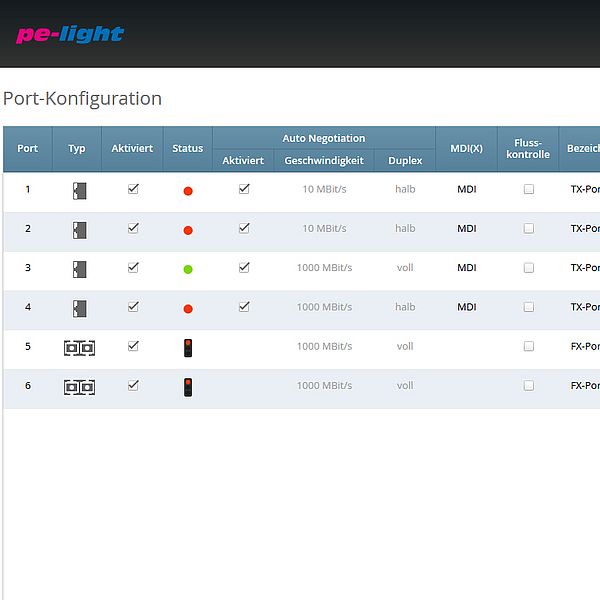Toggle auto negotiation checkbox for port 2
The image size is (600, 600).
(x=244, y=228)
